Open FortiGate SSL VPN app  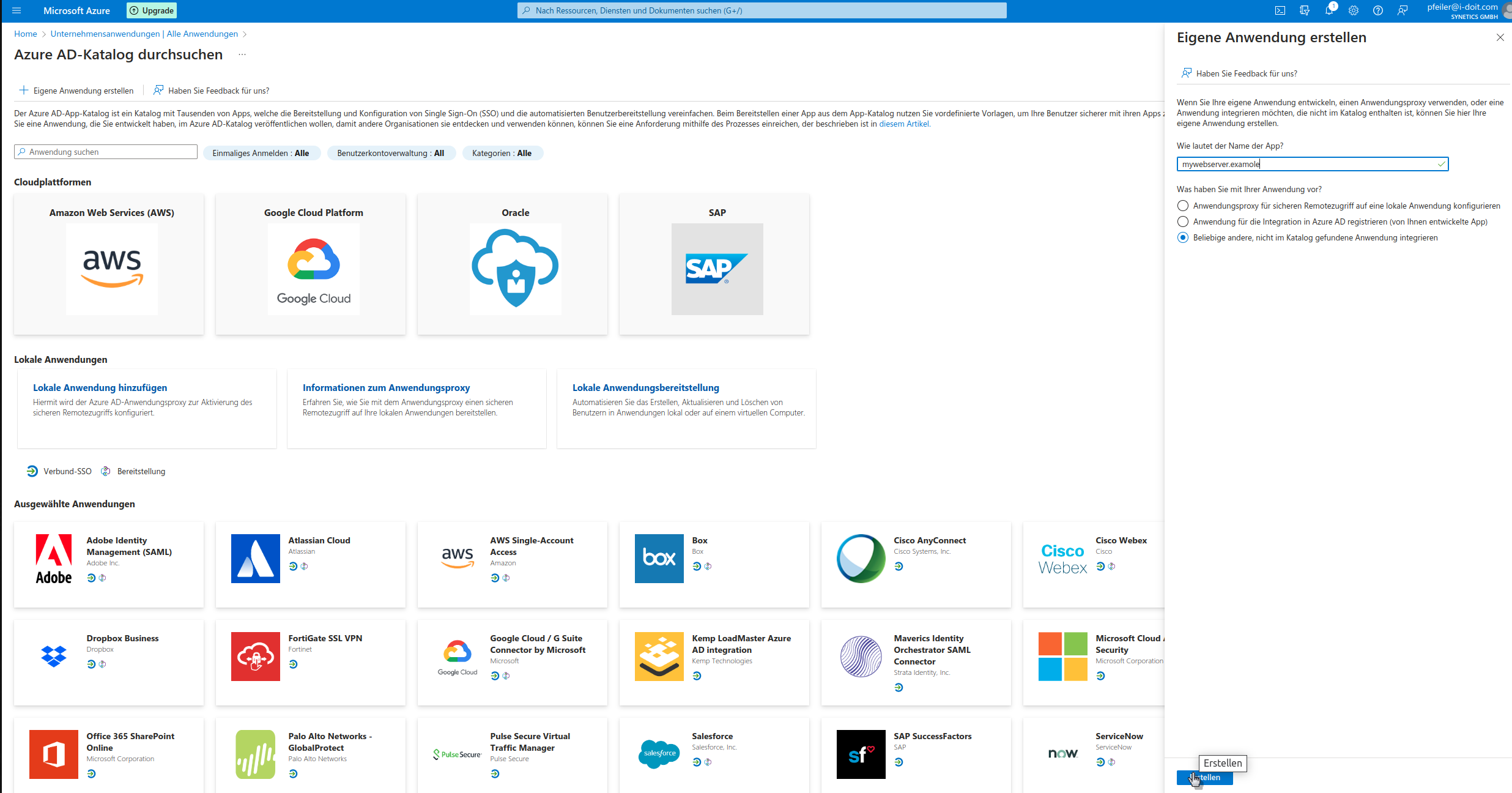(311, 663)
